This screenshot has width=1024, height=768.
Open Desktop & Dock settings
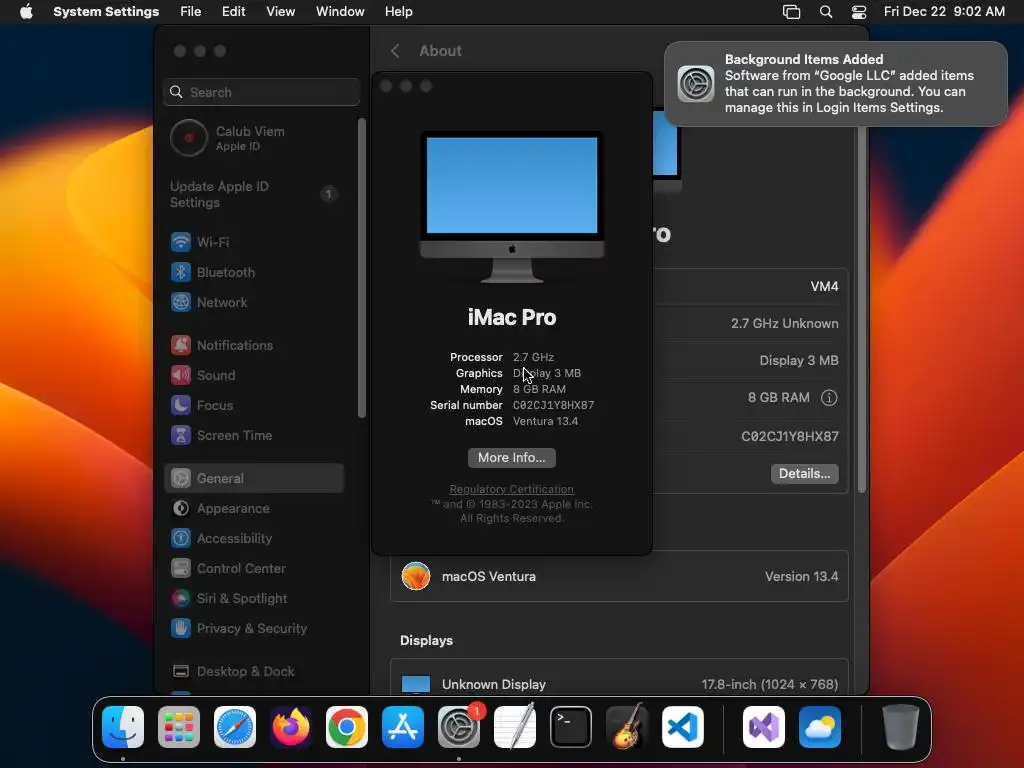pyautogui.click(x=254, y=671)
